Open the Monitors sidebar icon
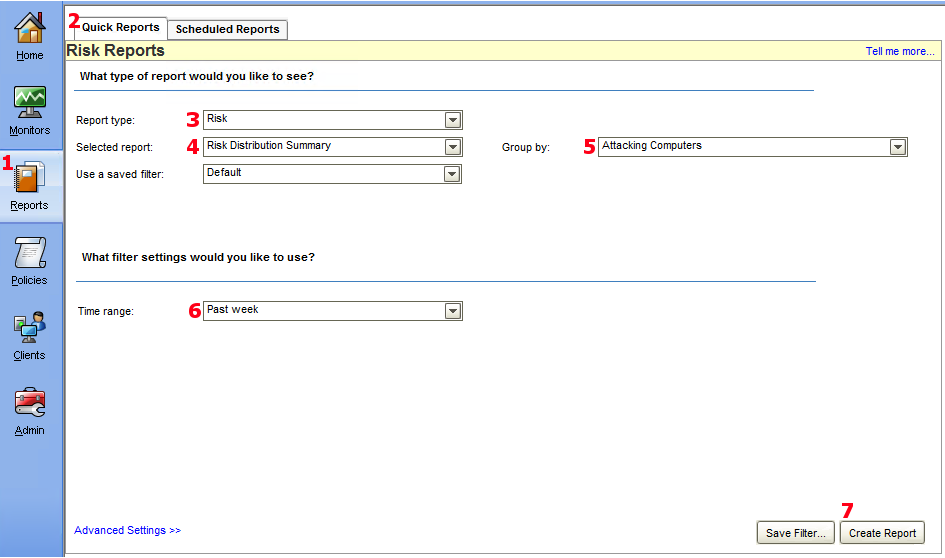Image resolution: width=945 pixels, height=558 pixels. point(30,102)
